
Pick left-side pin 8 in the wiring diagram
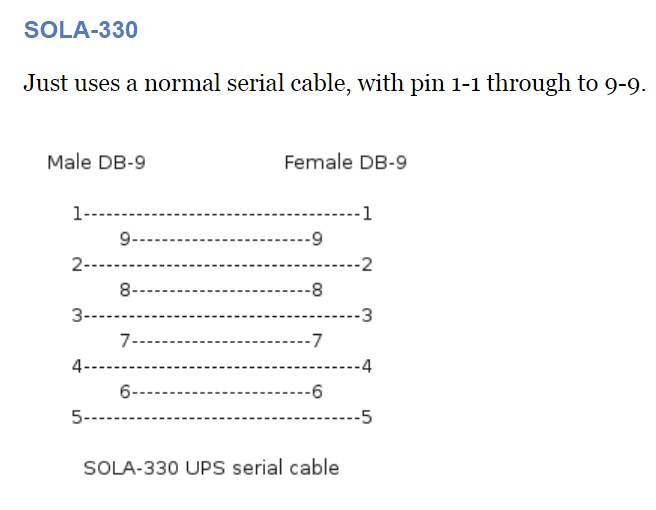(124, 291)
